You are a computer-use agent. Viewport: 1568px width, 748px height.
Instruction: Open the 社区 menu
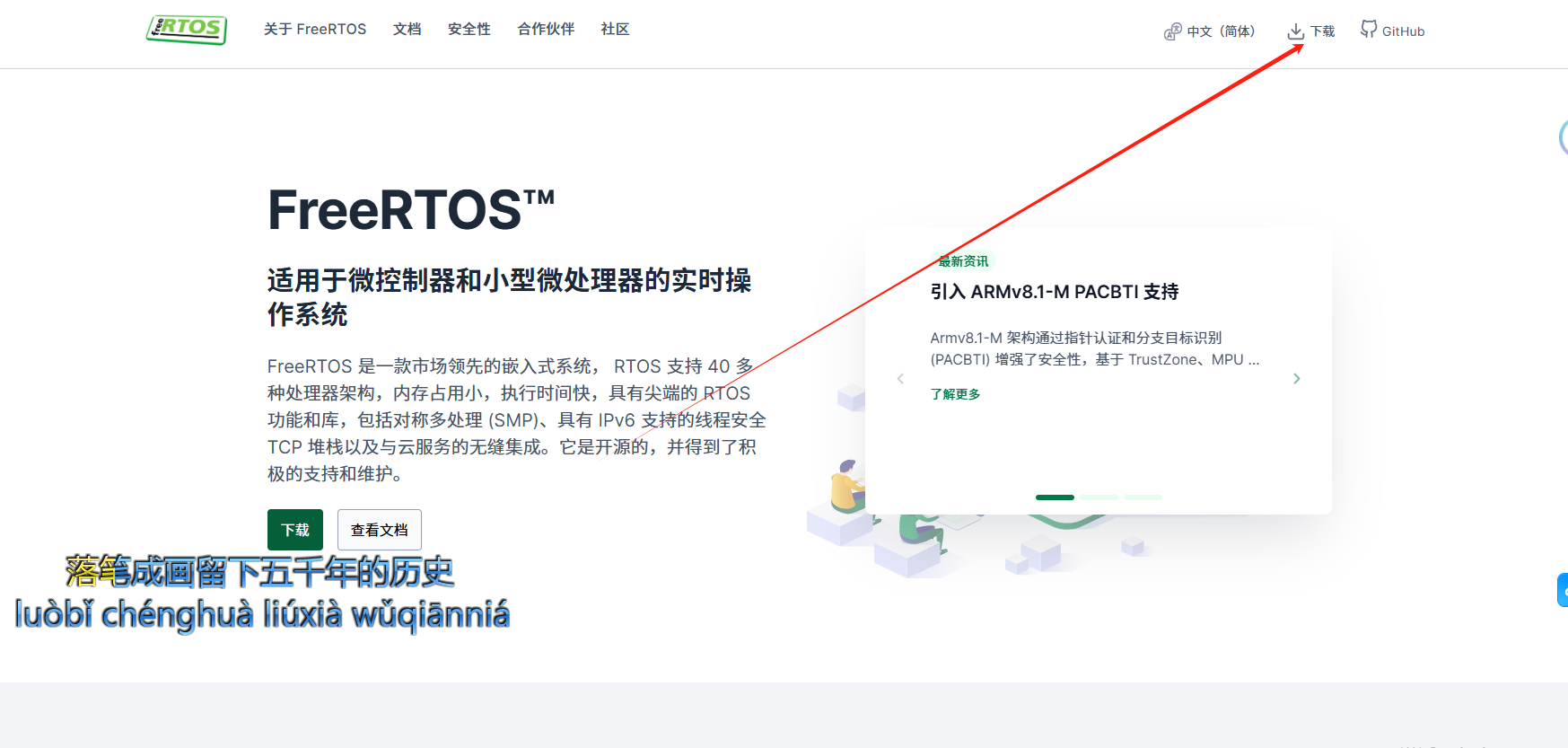tap(615, 30)
